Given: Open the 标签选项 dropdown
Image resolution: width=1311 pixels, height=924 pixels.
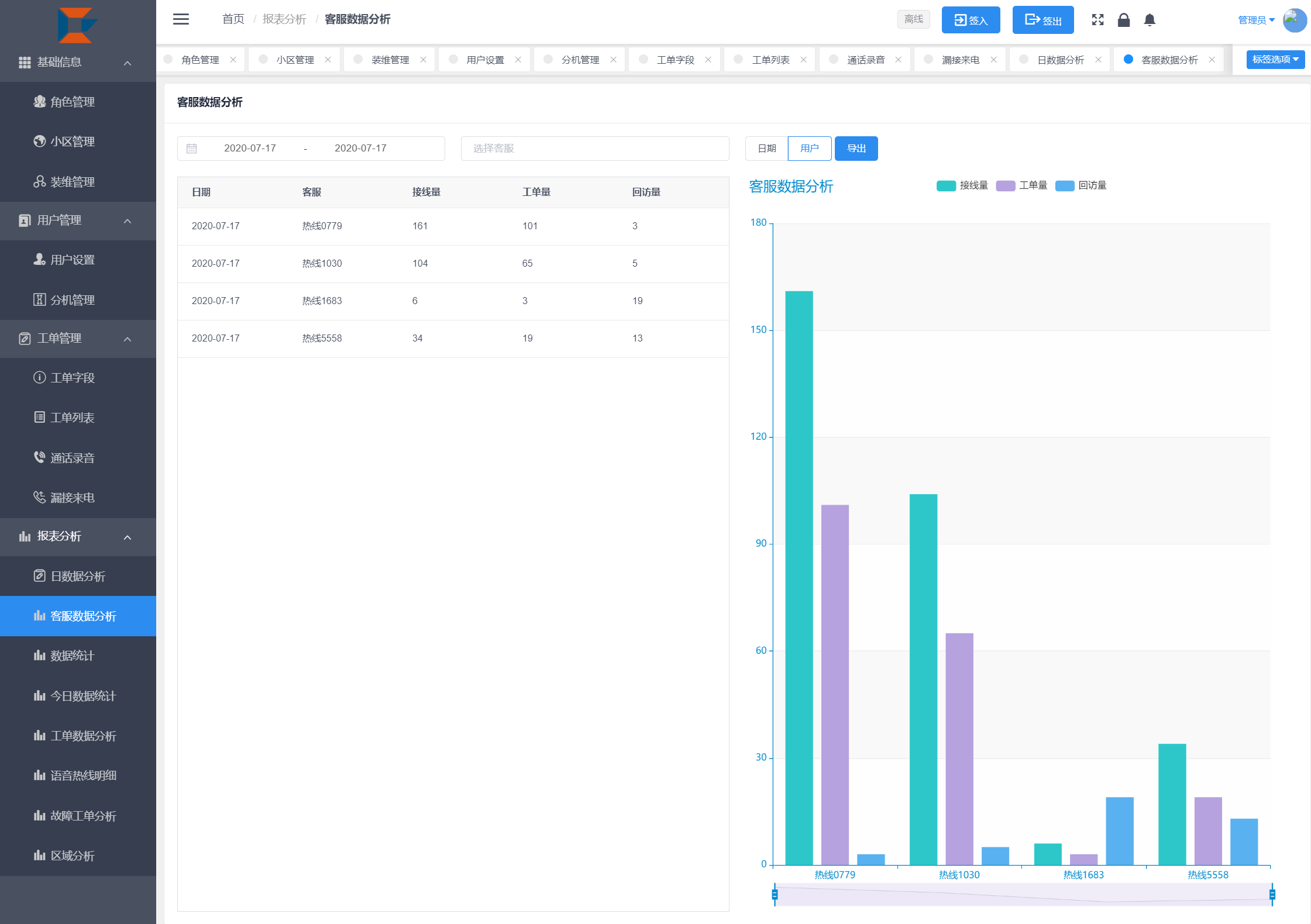Looking at the screenshot, I should [x=1275, y=60].
